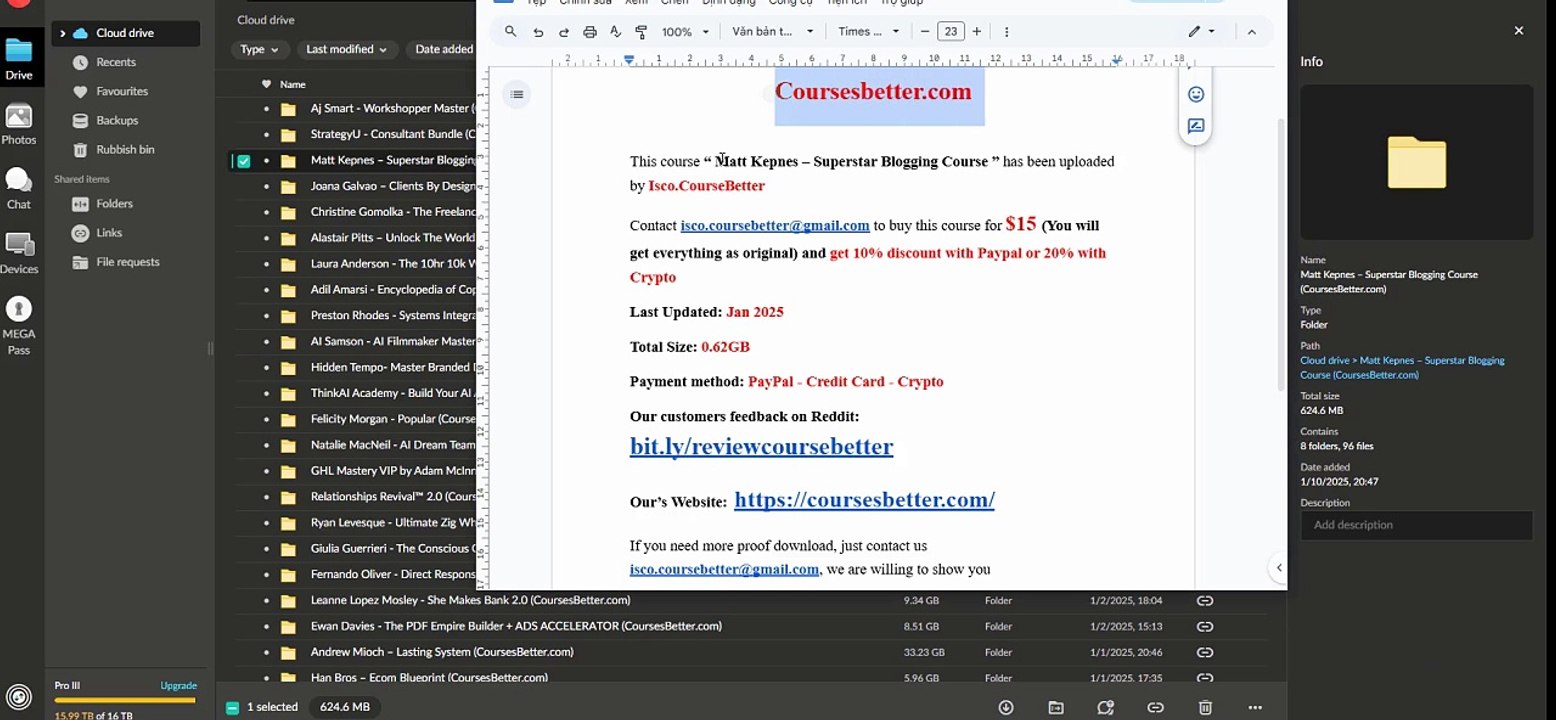This screenshot has height=720, width=1556.
Task: Sort files by the favourite heart column
Action: tap(266, 84)
